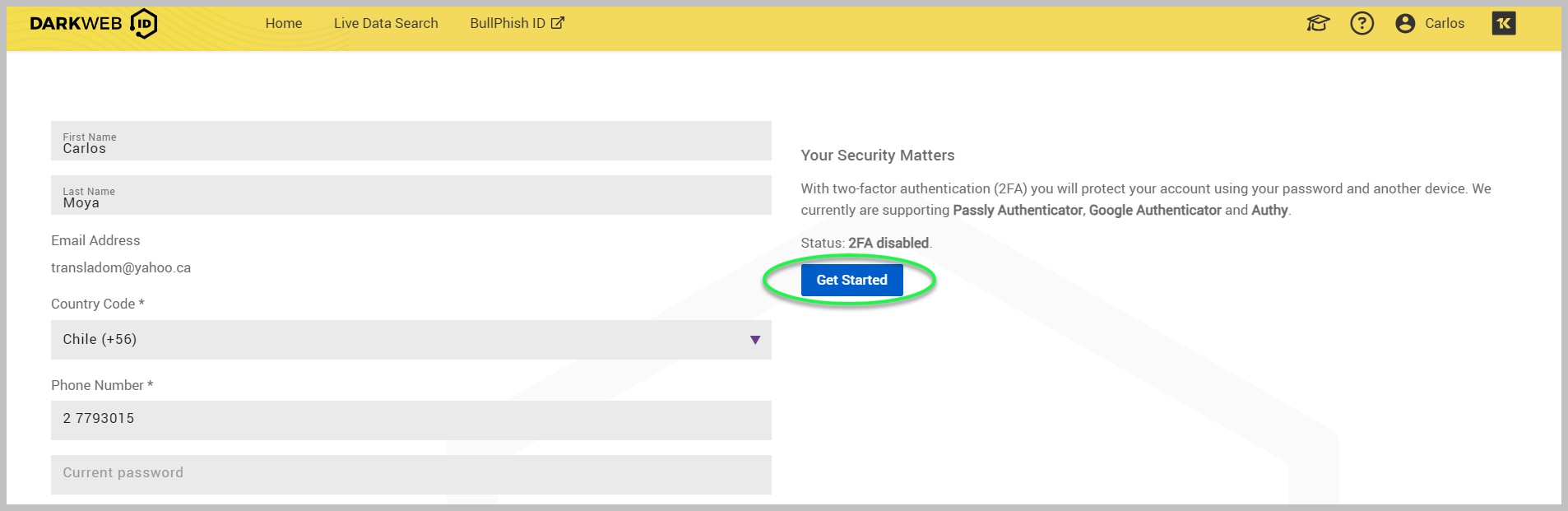Click the 2FA disabled status text
Image resolution: width=1568 pixels, height=511 pixels.
(888, 244)
